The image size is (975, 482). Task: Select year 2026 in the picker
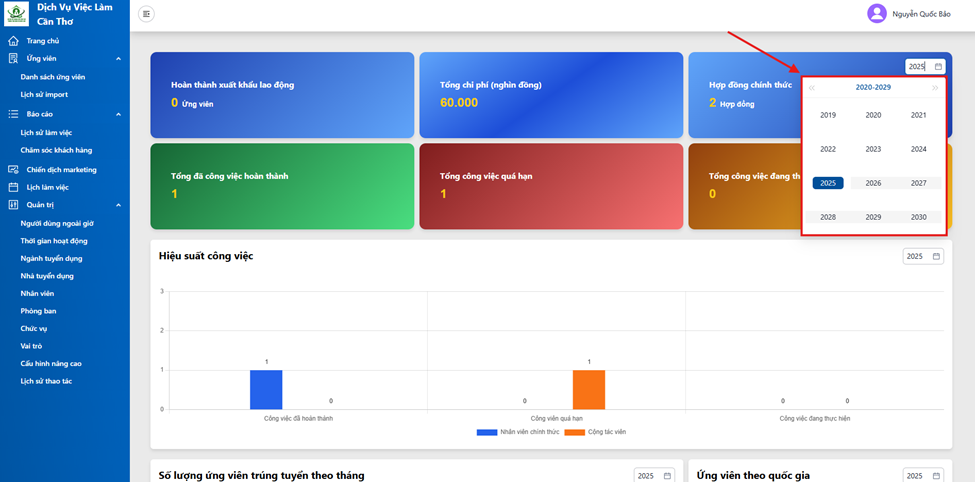(874, 183)
